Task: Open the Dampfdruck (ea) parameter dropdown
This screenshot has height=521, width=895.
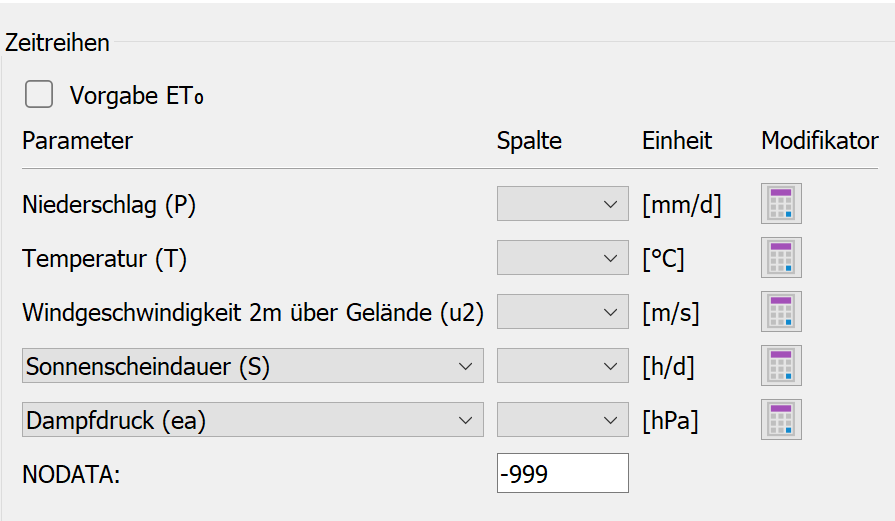Action: pyautogui.click(x=252, y=420)
